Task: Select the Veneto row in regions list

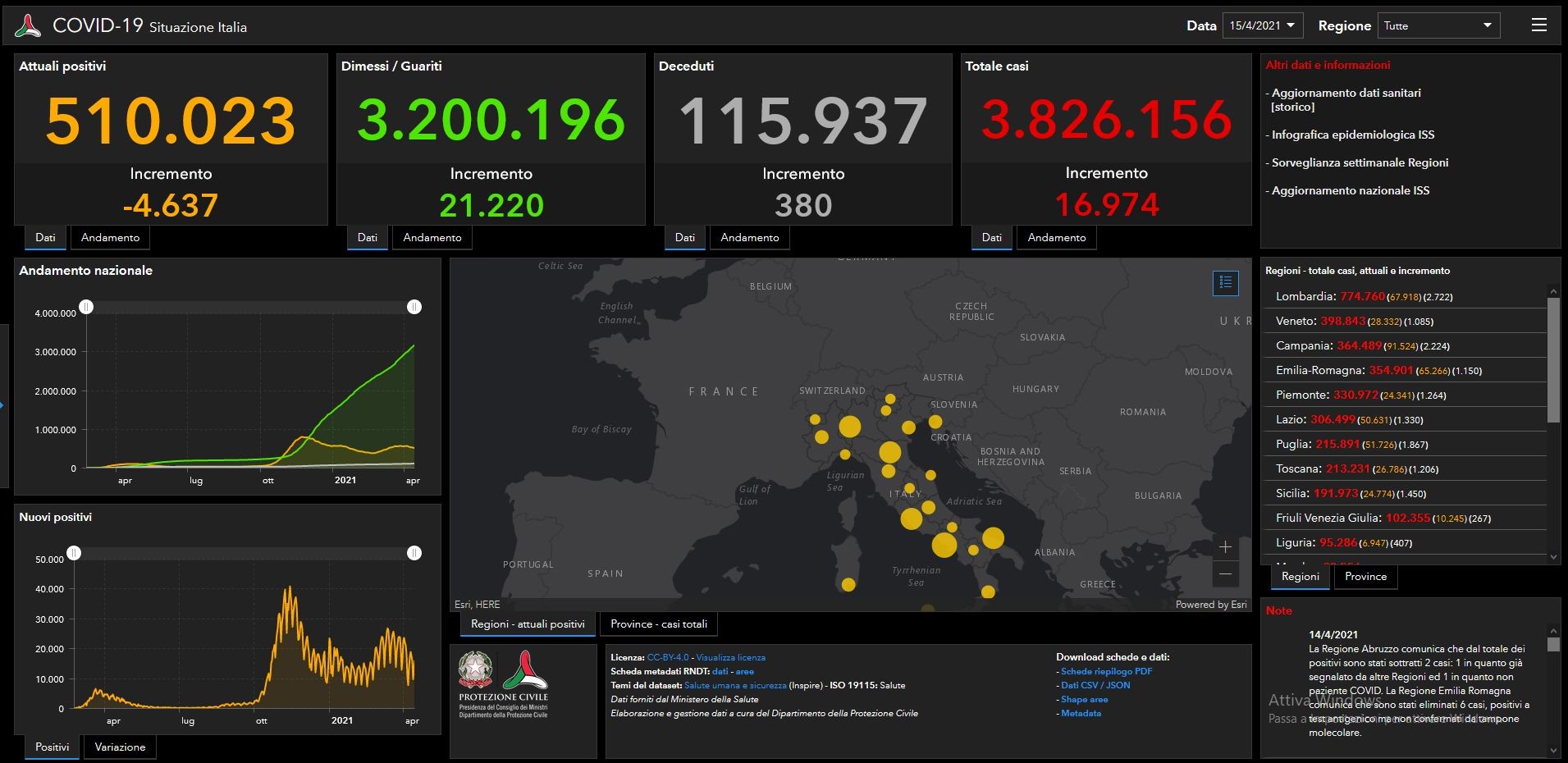Action: coord(1403,321)
